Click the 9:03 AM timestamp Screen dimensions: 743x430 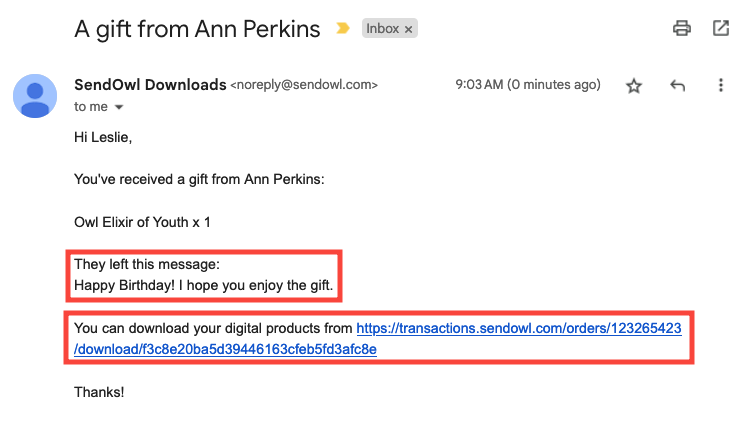point(527,85)
